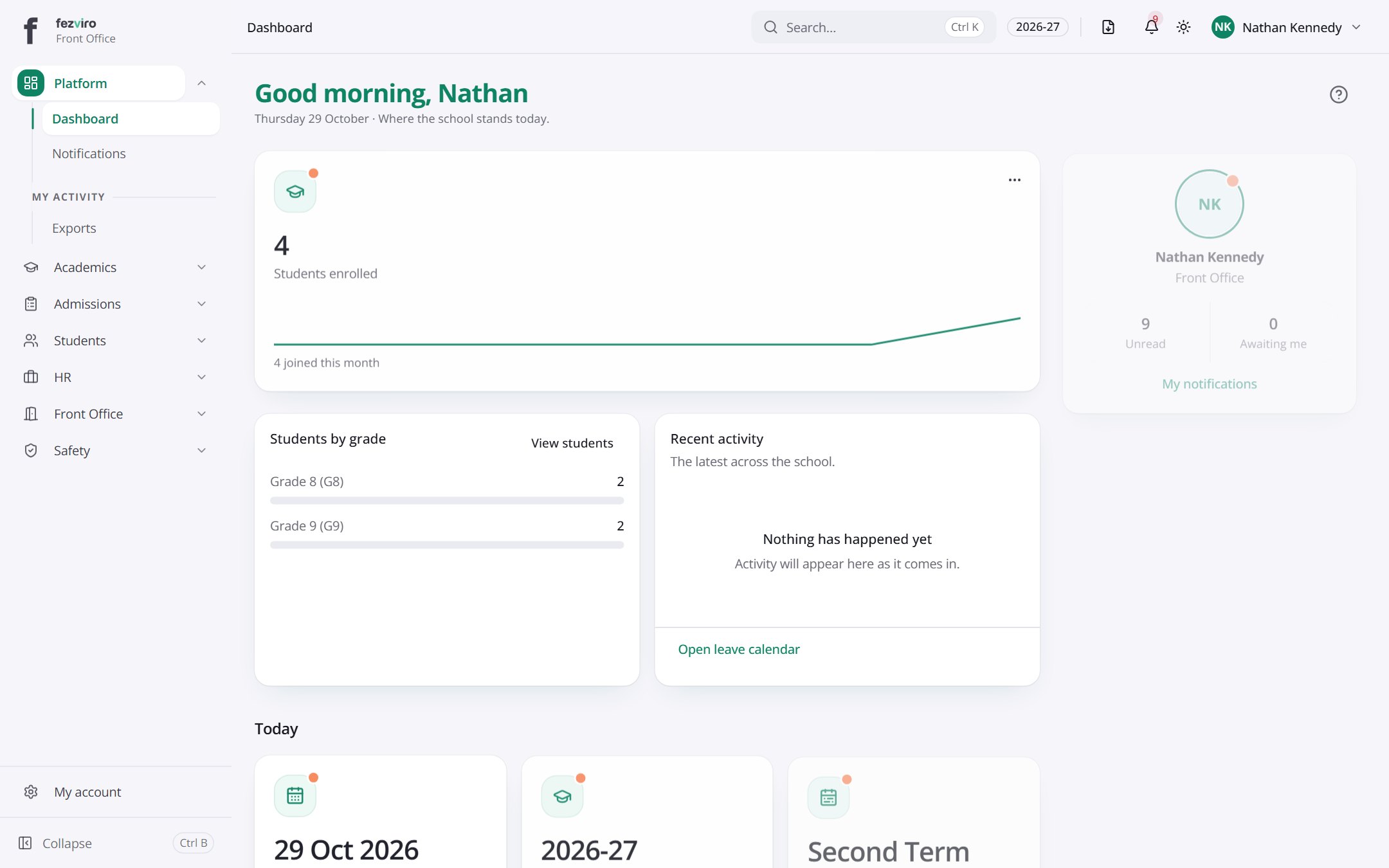Click the Admissions clipboard icon
The height and width of the screenshot is (868, 1389).
(x=31, y=303)
